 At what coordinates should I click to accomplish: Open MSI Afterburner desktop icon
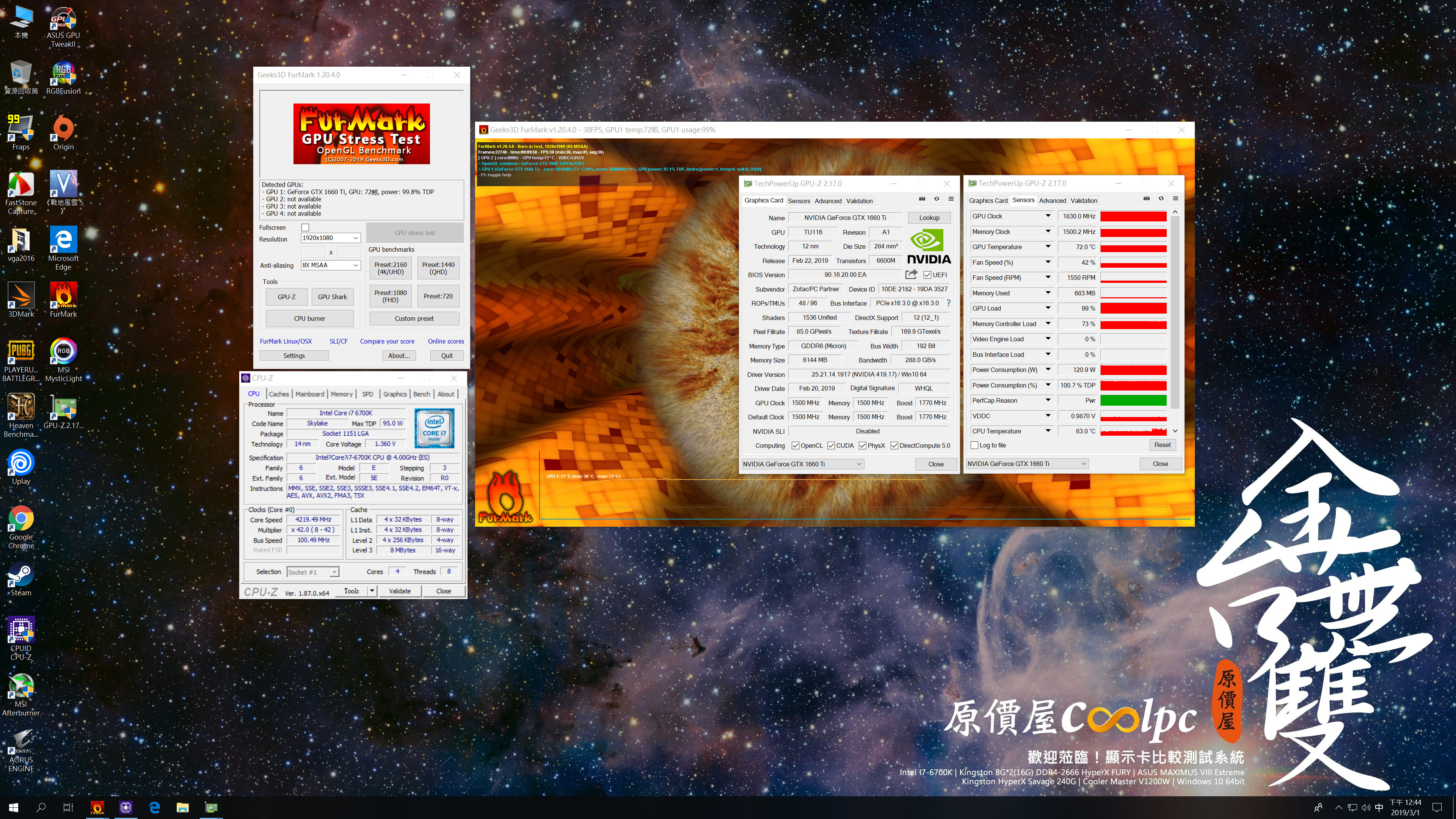21,695
